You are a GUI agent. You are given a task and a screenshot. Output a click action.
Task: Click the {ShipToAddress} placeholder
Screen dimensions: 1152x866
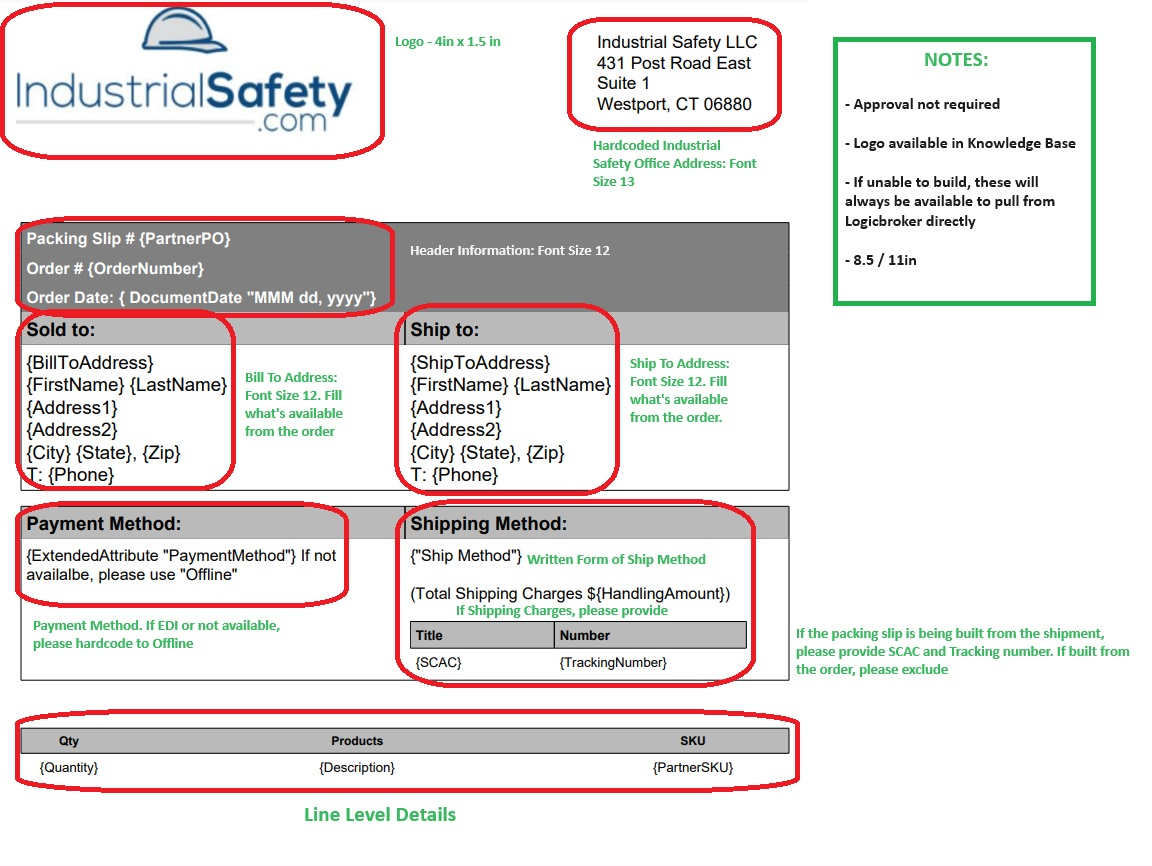click(x=480, y=362)
